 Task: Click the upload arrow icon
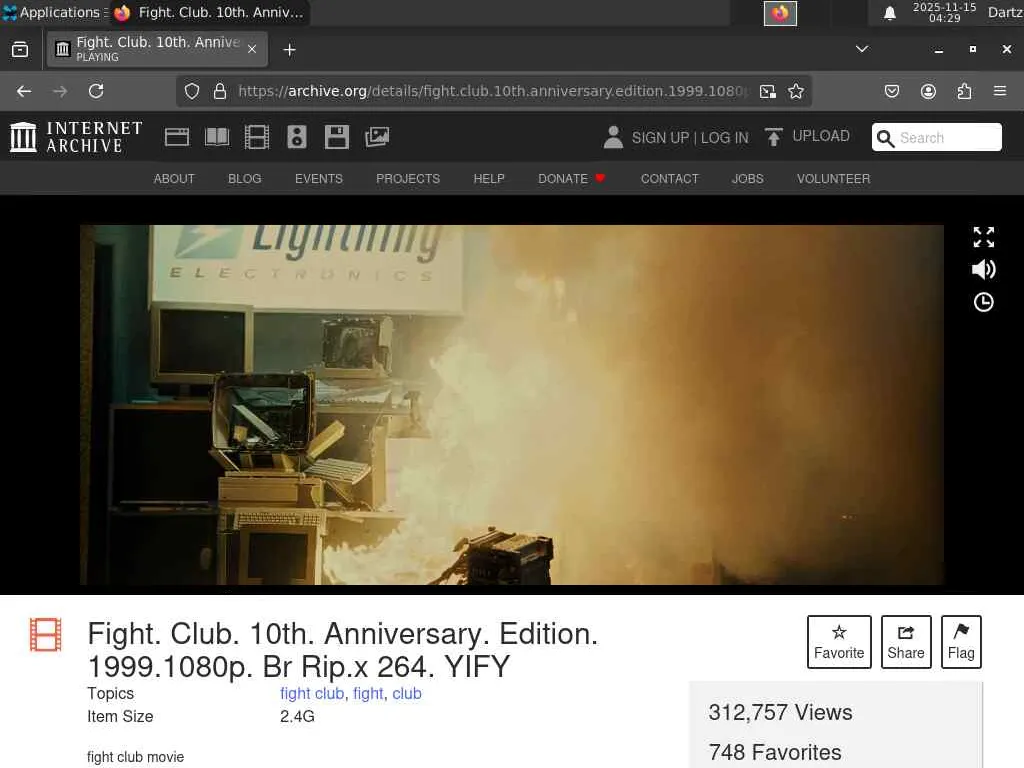(773, 137)
